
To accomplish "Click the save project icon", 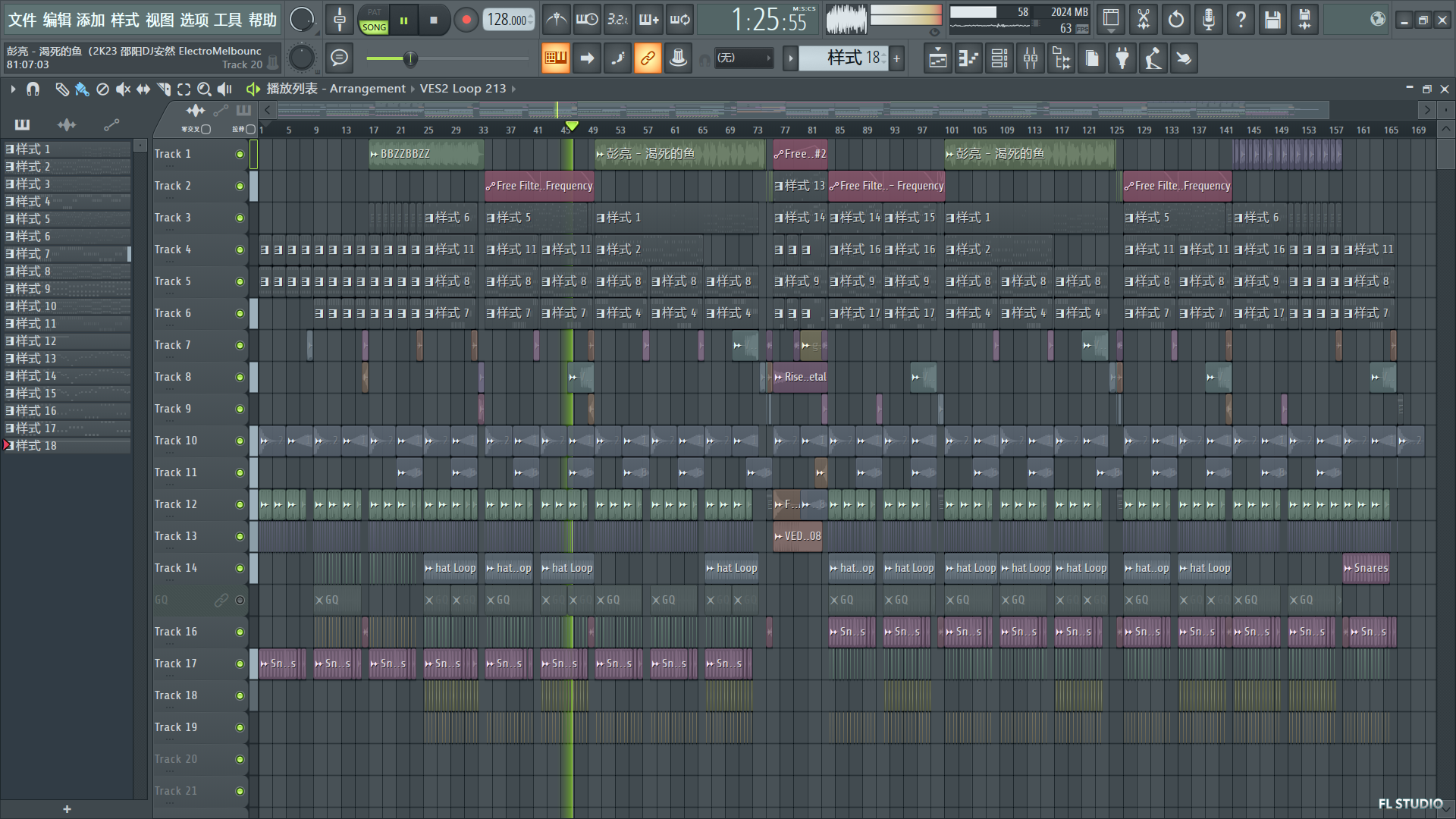I will pos(1272,20).
